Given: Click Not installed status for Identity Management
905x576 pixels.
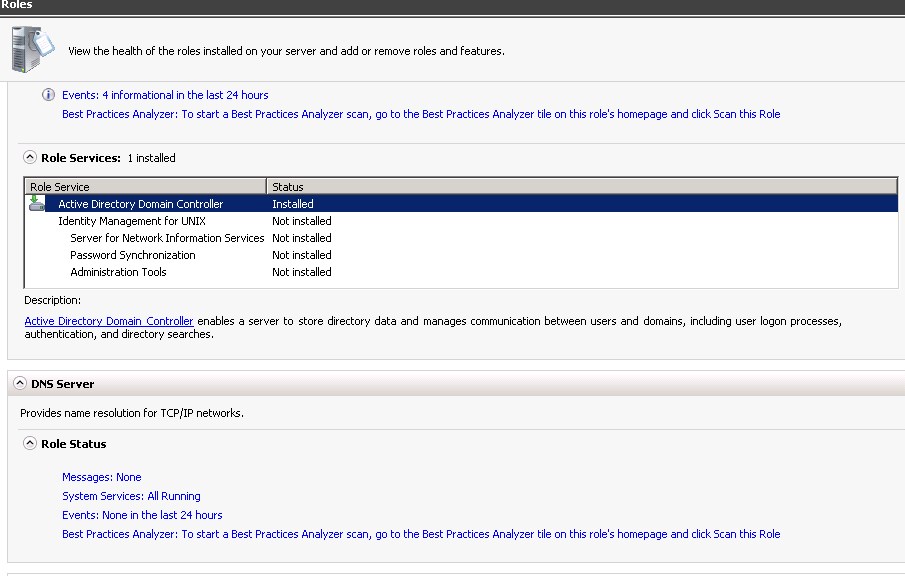Looking at the screenshot, I should pyautogui.click(x=301, y=221).
